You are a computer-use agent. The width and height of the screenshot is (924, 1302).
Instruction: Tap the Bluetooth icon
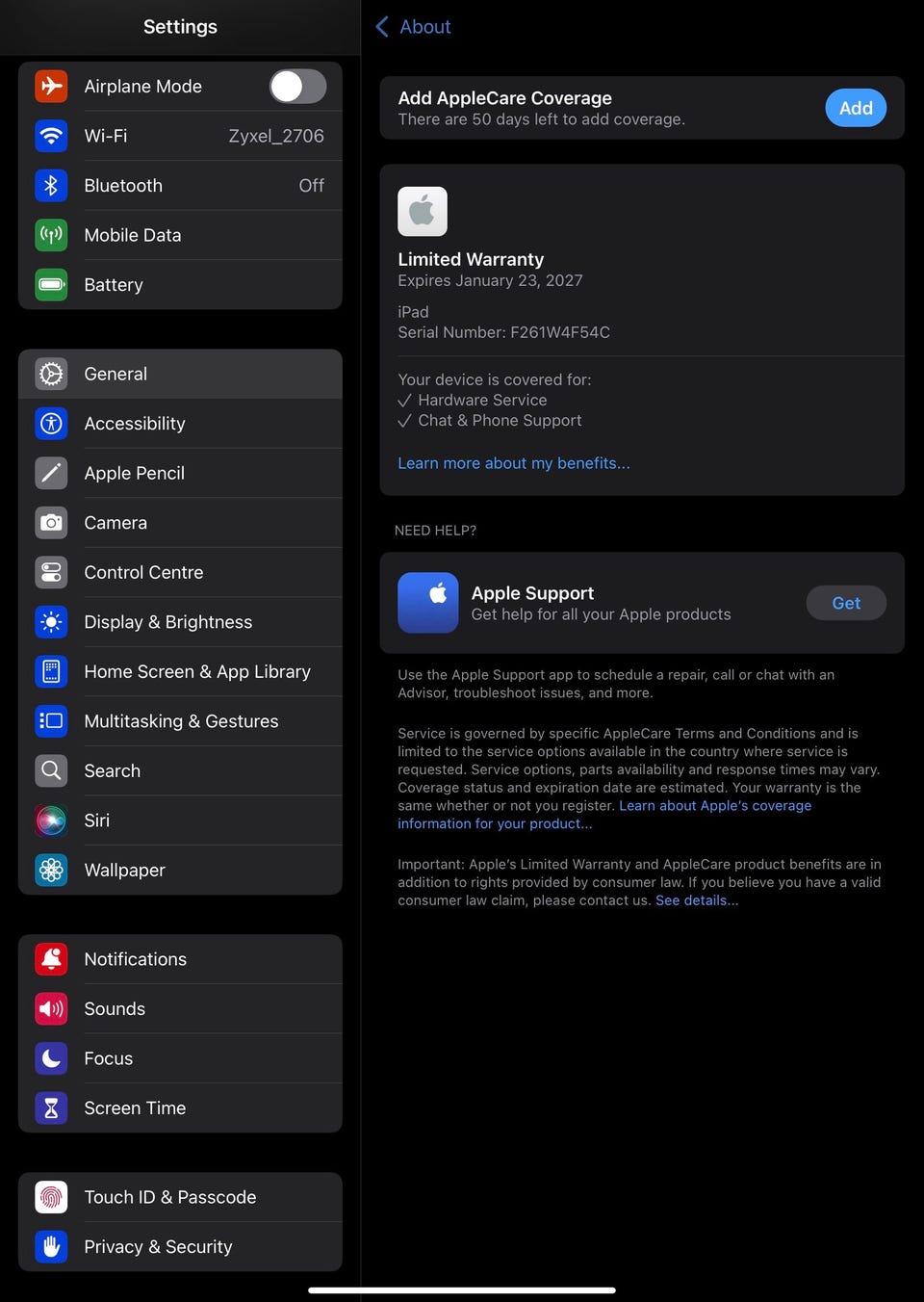click(52, 186)
